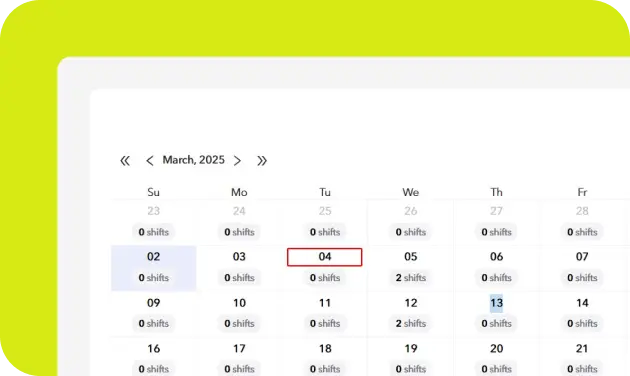
Task: Choose date 19 in the calendar
Action: [411, 349]
